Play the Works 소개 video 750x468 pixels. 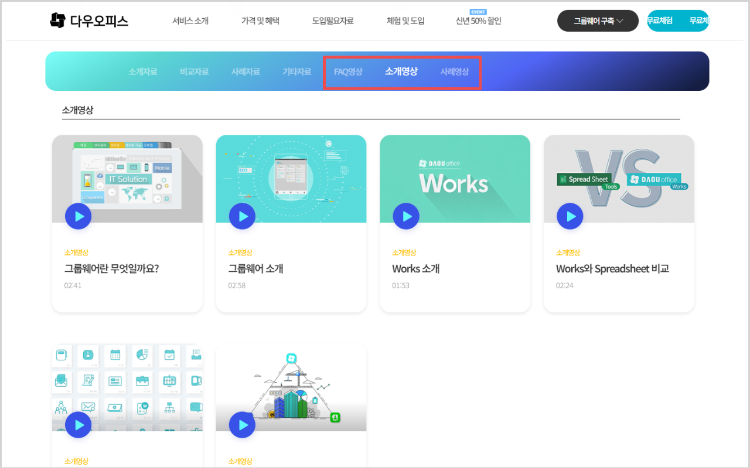pyautogui.click(x=406, y=216)
